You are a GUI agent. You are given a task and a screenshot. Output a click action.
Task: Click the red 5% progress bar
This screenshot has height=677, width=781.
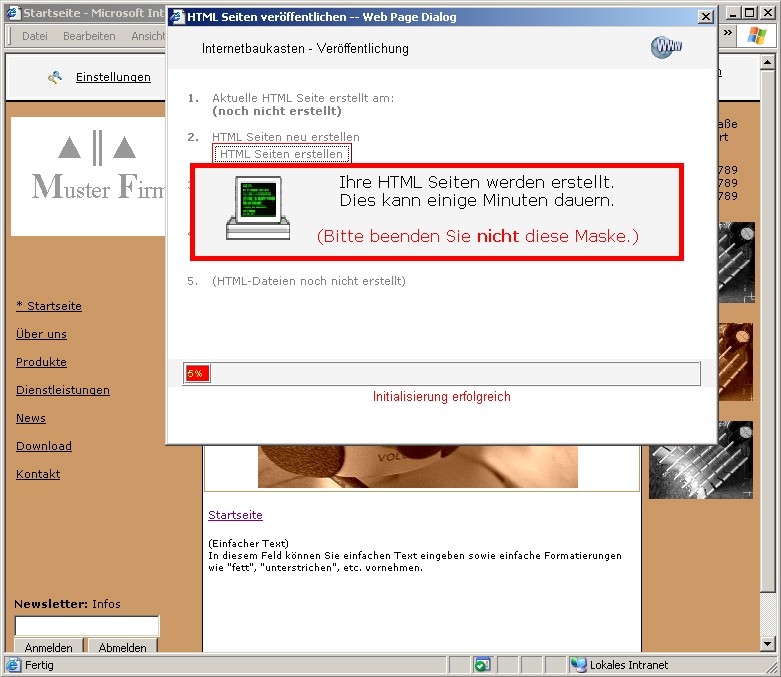pos(196,373)
